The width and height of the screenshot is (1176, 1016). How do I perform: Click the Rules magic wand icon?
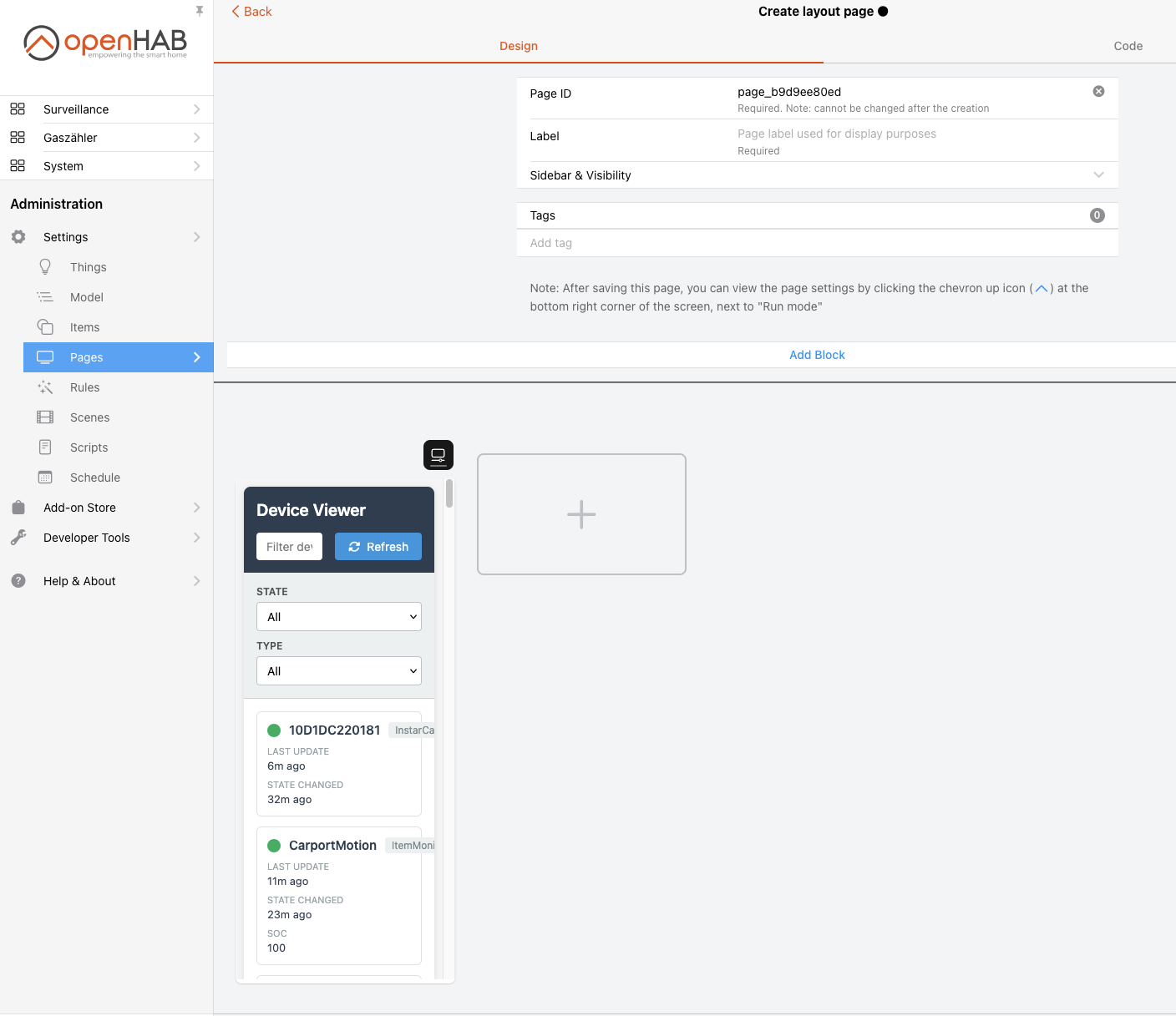tap(45, 387)
